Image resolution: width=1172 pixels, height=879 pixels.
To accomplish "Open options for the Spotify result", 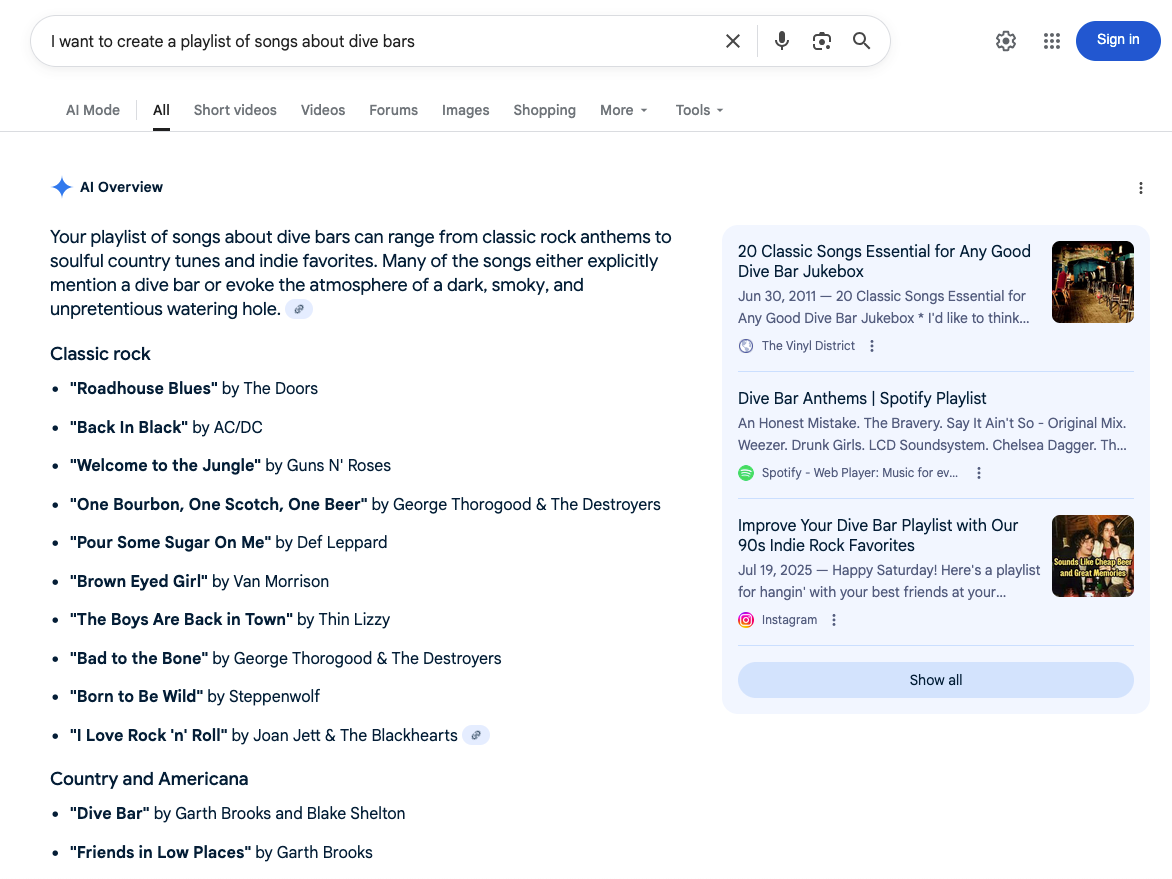I will [x=978, y=472].
